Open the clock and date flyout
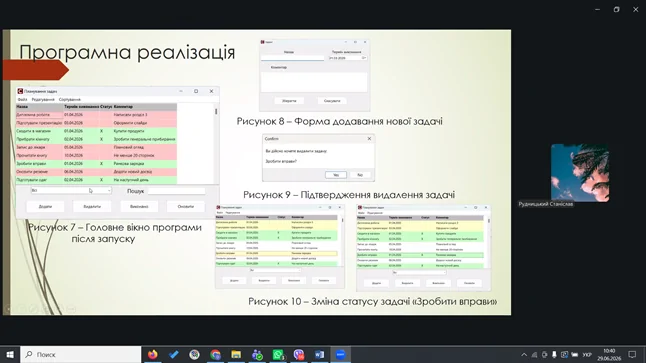Screen dimensions: 646x363 point(609,354)
